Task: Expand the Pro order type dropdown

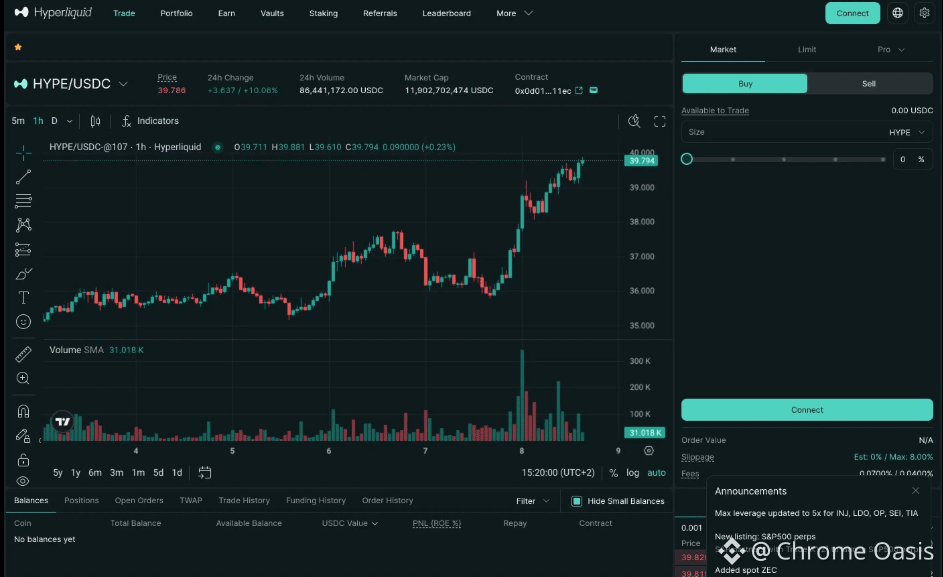Action: click(891, 49)
